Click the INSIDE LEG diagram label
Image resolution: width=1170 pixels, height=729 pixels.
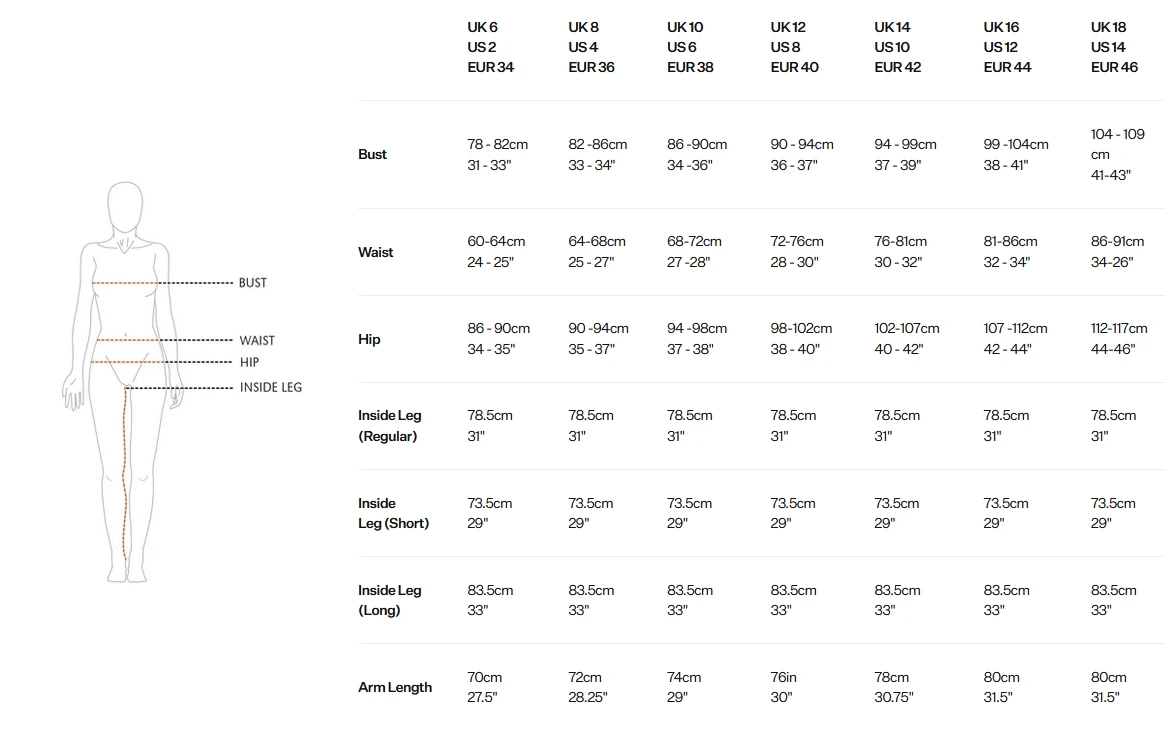271,388
